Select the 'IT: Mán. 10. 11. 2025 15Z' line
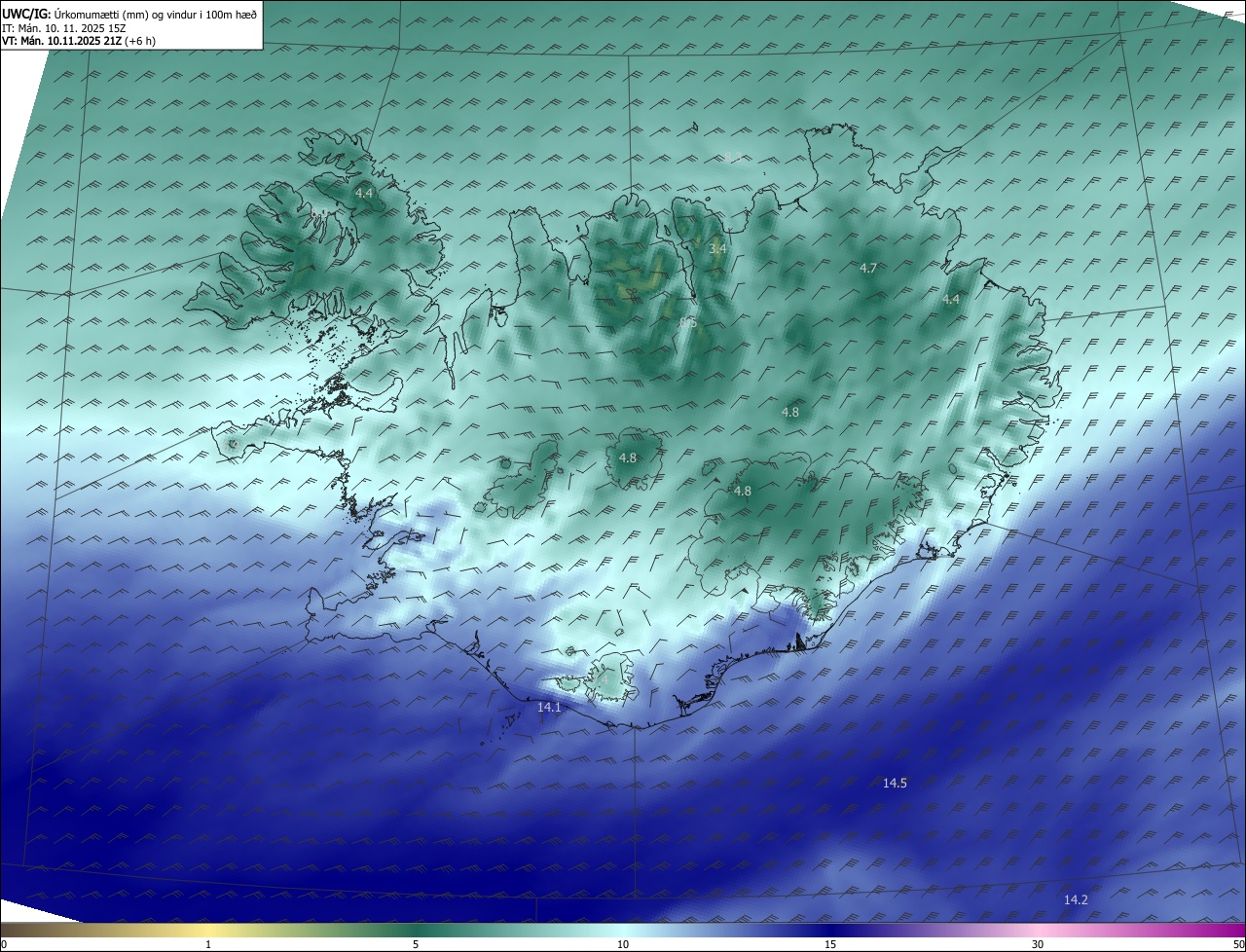The image size is (1246, 952). [x=66, y=28]
